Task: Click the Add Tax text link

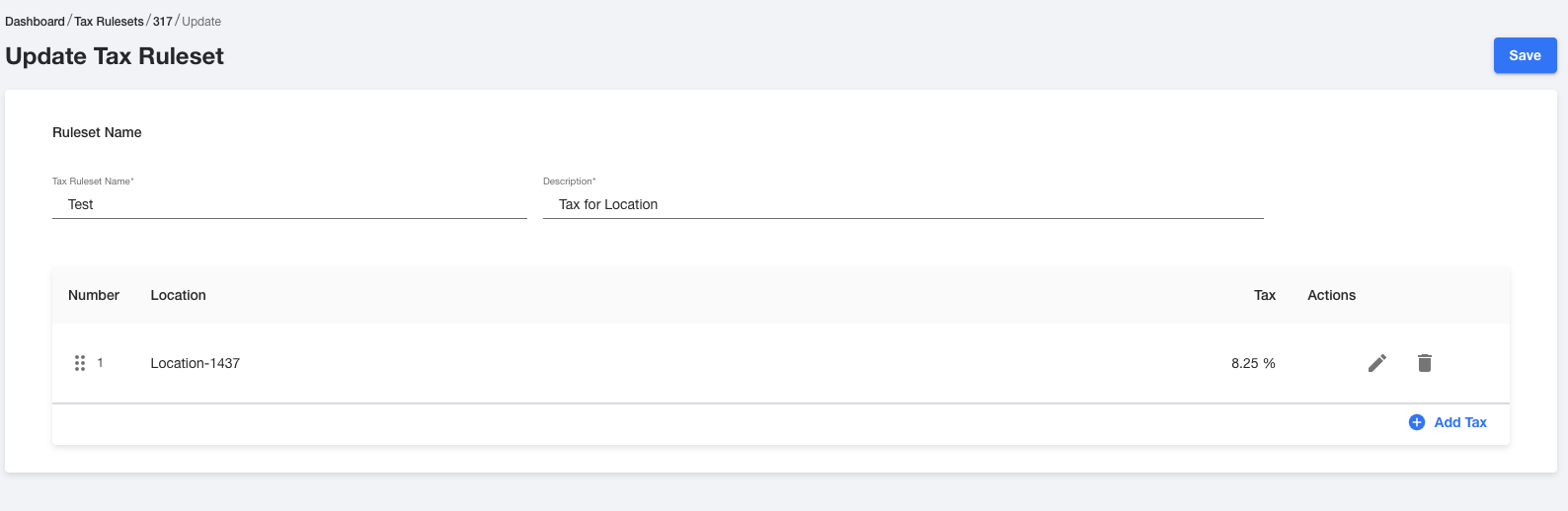Action: pos(1460,422)
